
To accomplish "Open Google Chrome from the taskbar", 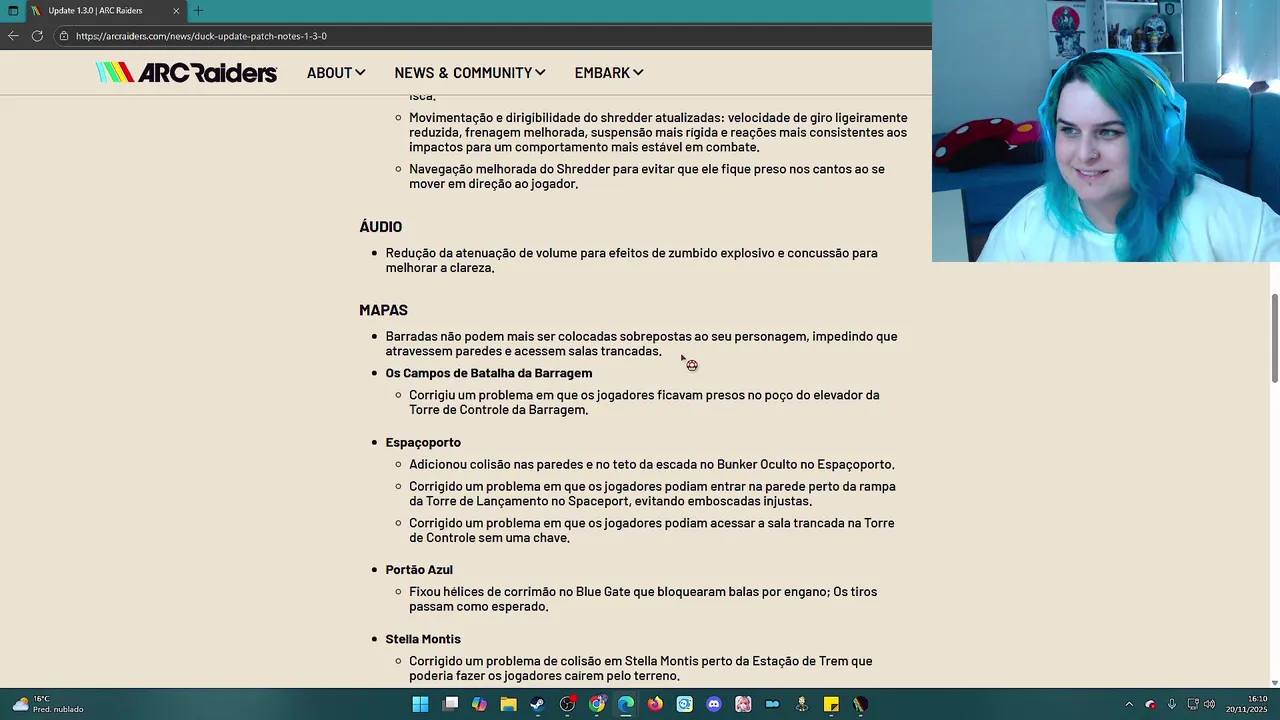I will (597, 704).
